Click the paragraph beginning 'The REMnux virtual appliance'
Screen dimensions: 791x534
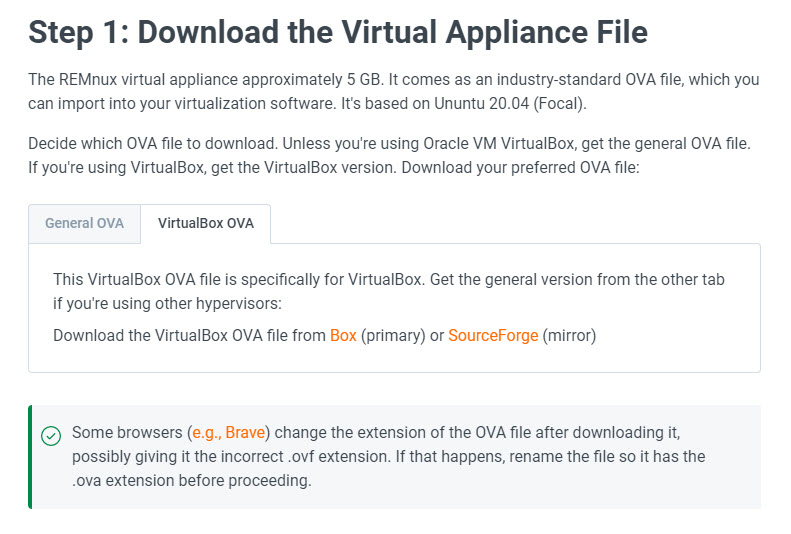393,91
